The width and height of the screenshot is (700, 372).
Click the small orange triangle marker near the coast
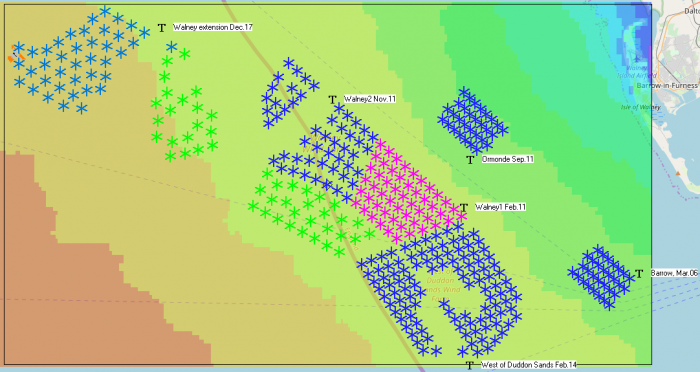(678, 173)
